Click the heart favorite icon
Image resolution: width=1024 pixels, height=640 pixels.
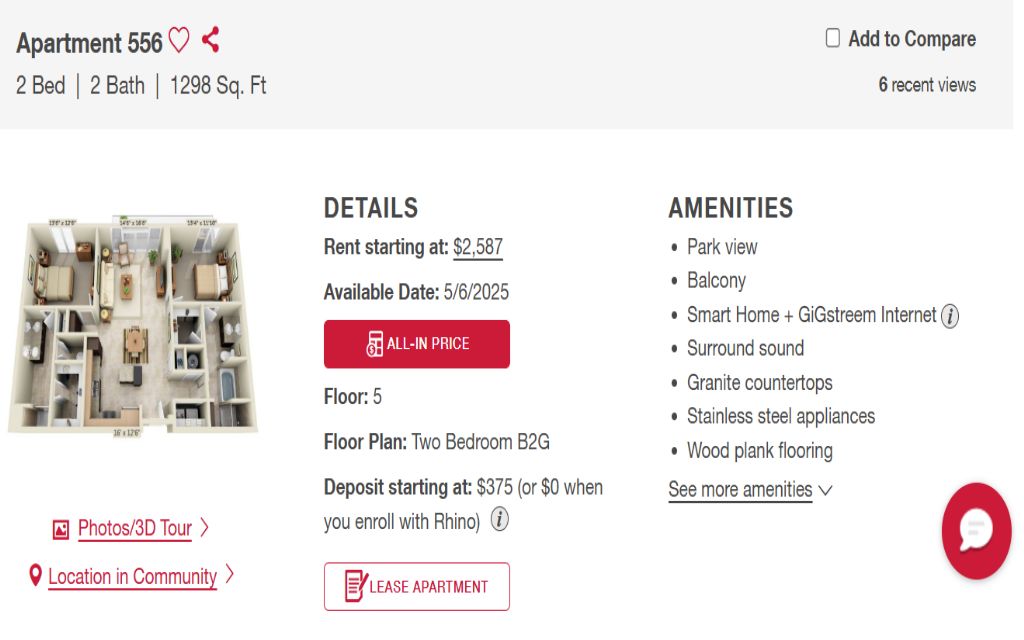pos(179,41)
